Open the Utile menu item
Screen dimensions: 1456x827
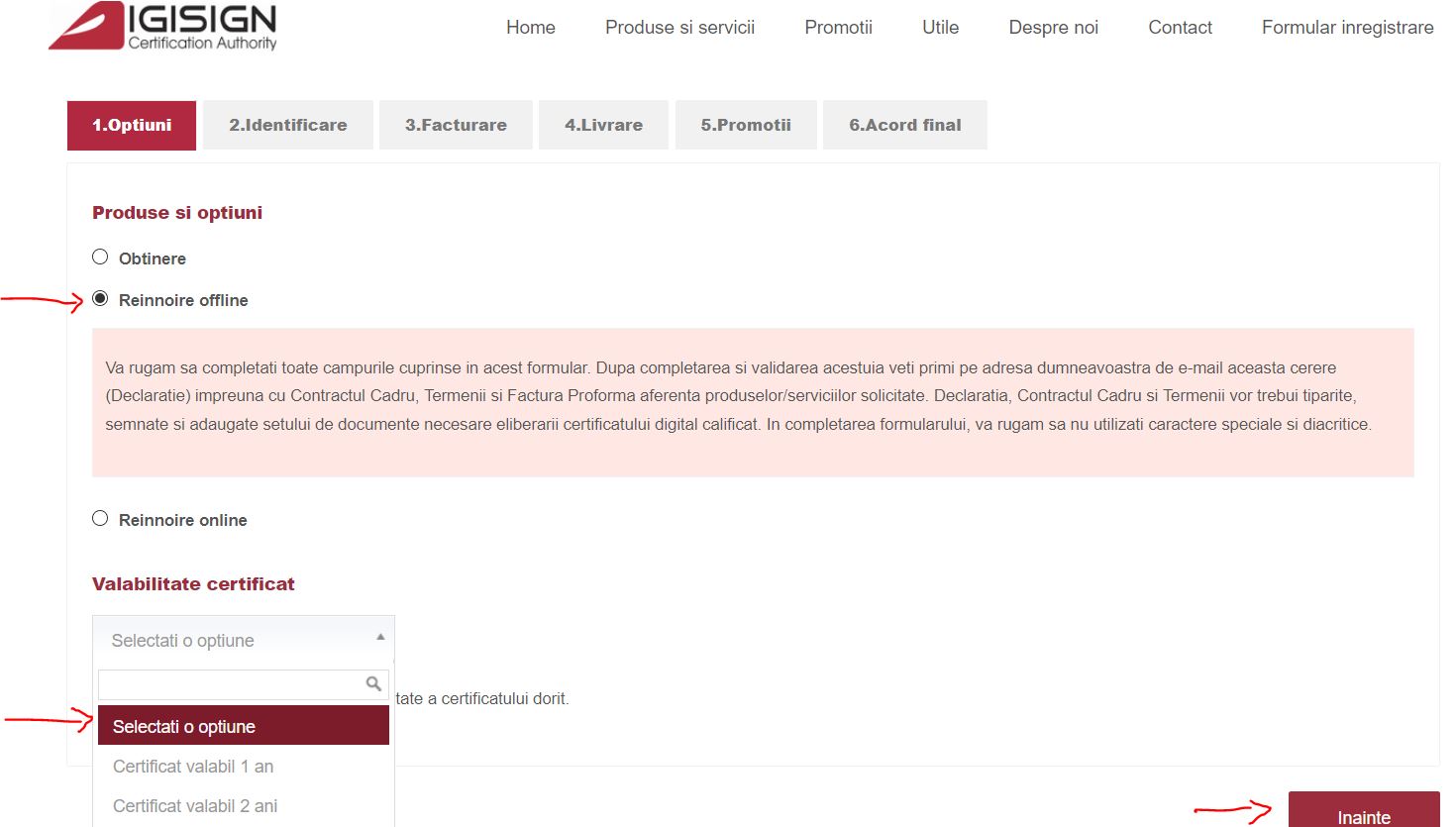[x=941, y=28]
